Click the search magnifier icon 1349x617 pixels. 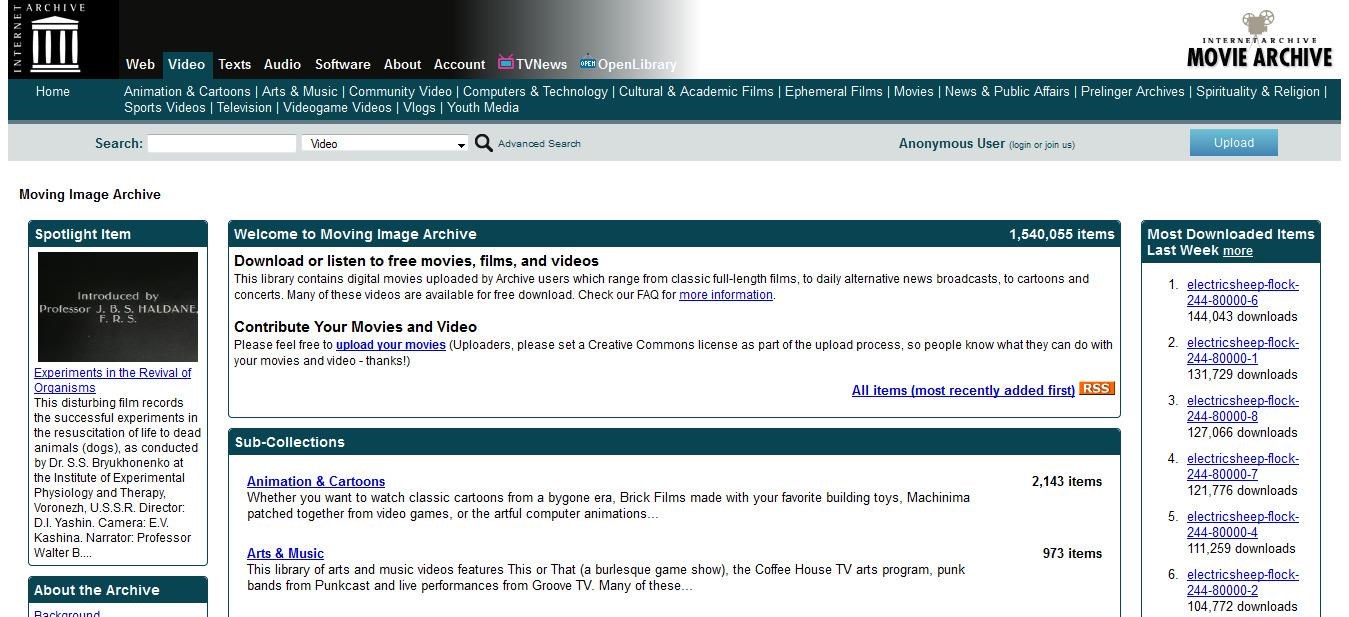[x=483, y=143]
